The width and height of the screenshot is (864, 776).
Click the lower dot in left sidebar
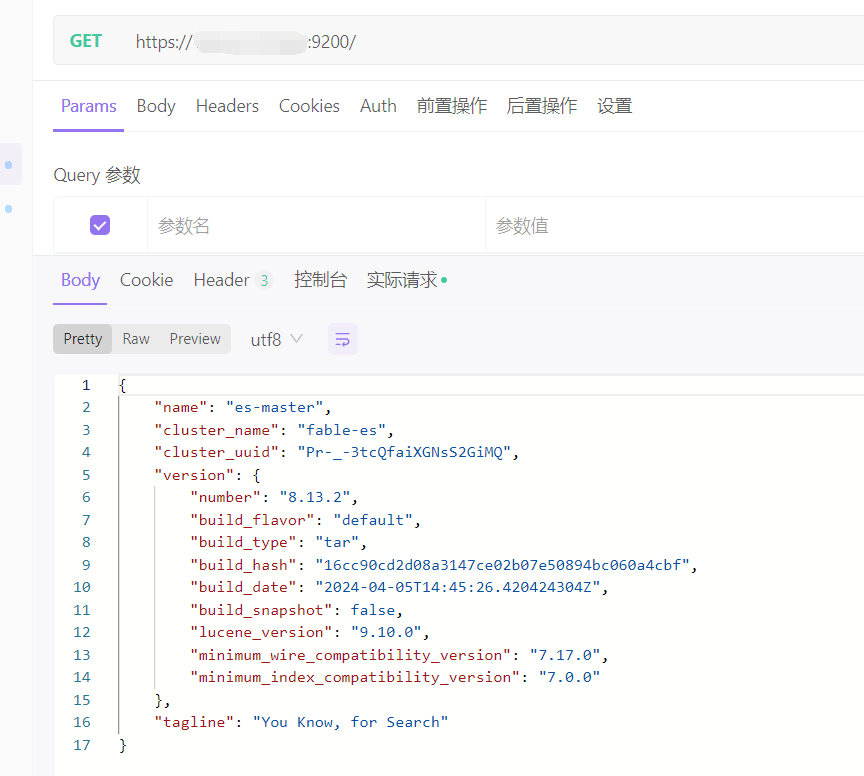tap(9, 209)
